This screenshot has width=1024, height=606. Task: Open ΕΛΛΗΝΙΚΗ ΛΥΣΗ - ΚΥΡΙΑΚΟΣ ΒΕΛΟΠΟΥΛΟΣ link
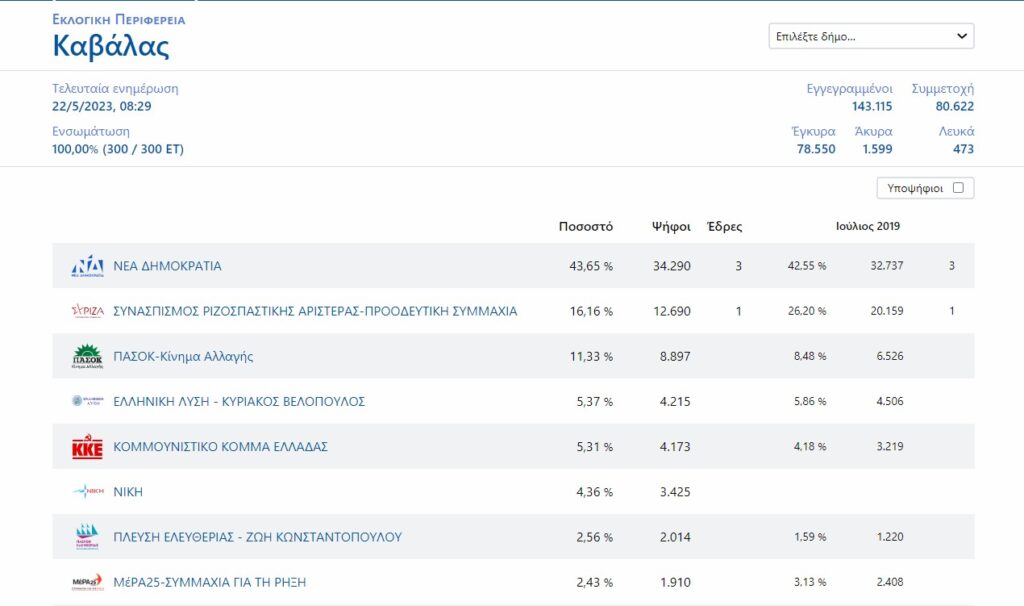tap(239, 402)
